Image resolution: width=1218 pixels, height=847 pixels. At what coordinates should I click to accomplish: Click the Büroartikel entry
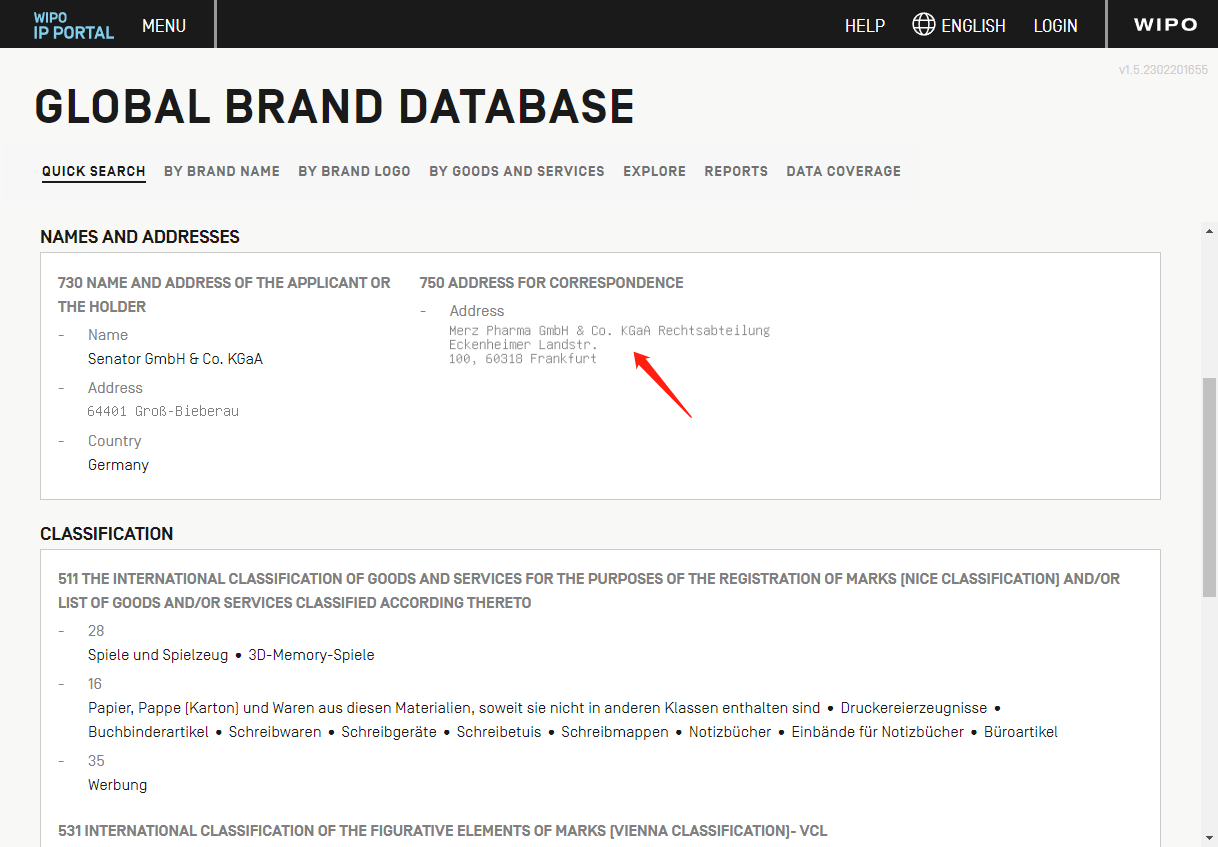[x=1021, y=732]
